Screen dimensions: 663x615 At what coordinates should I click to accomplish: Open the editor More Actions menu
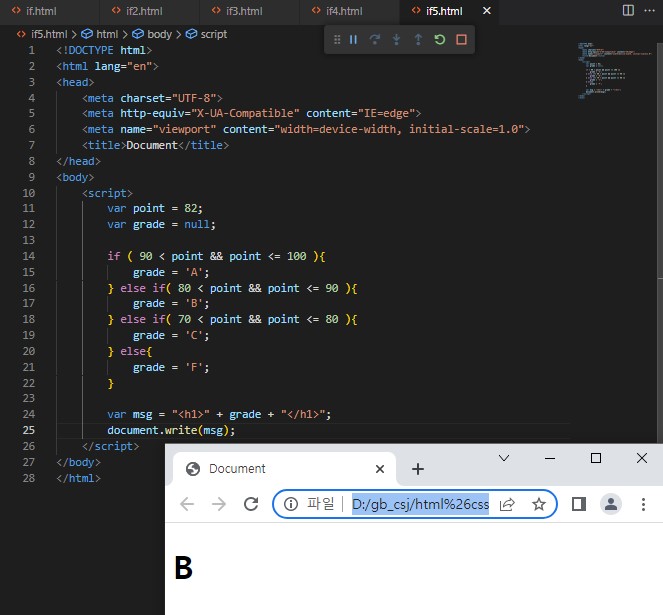[x=649, y=11]
